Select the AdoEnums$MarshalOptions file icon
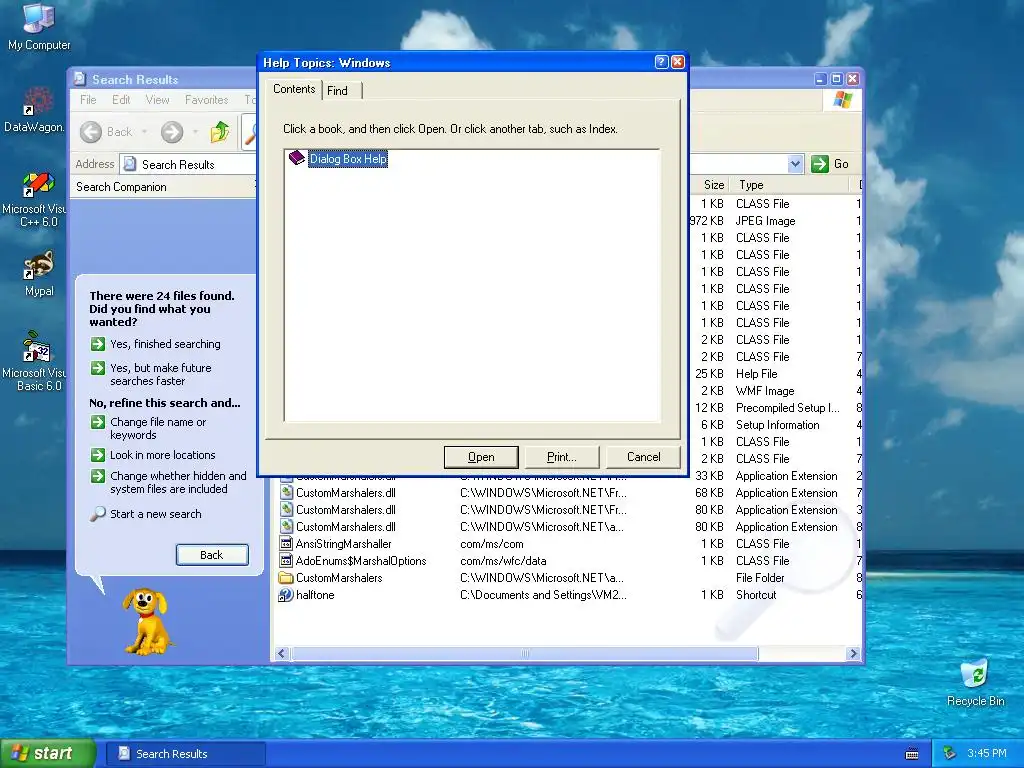1024x768 pixels. click(x=286, y=561)
